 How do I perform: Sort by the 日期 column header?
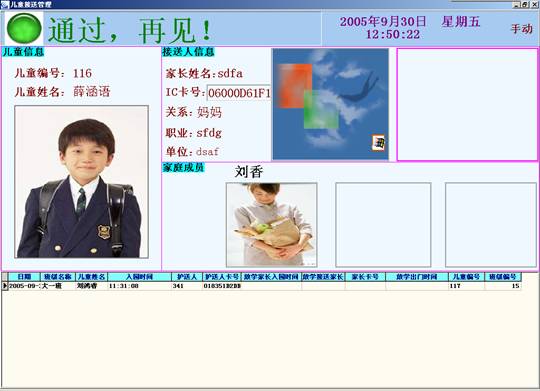click(24, 277)
